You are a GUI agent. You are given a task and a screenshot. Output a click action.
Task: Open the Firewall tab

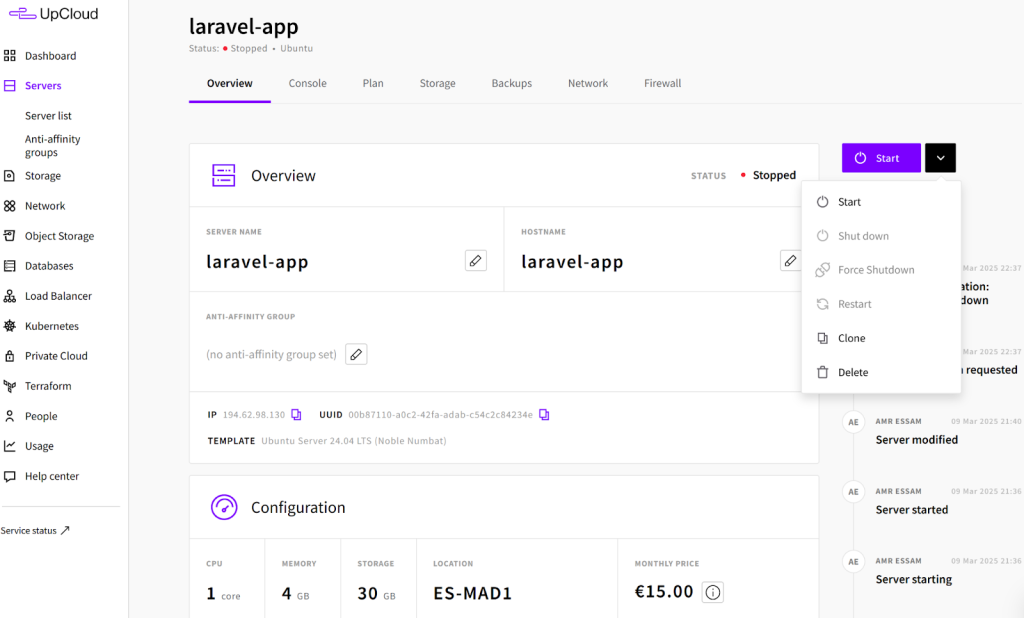[x=662, y=83]
